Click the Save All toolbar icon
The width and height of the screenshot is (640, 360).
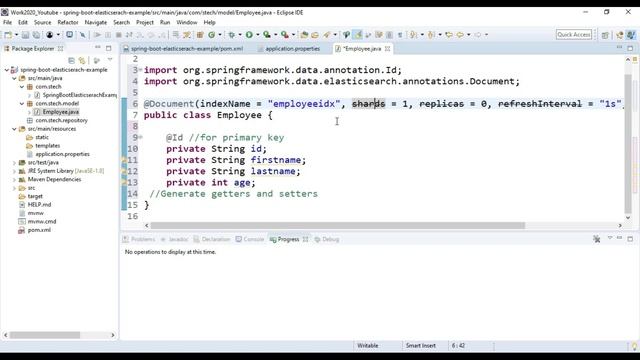point(36,35)
